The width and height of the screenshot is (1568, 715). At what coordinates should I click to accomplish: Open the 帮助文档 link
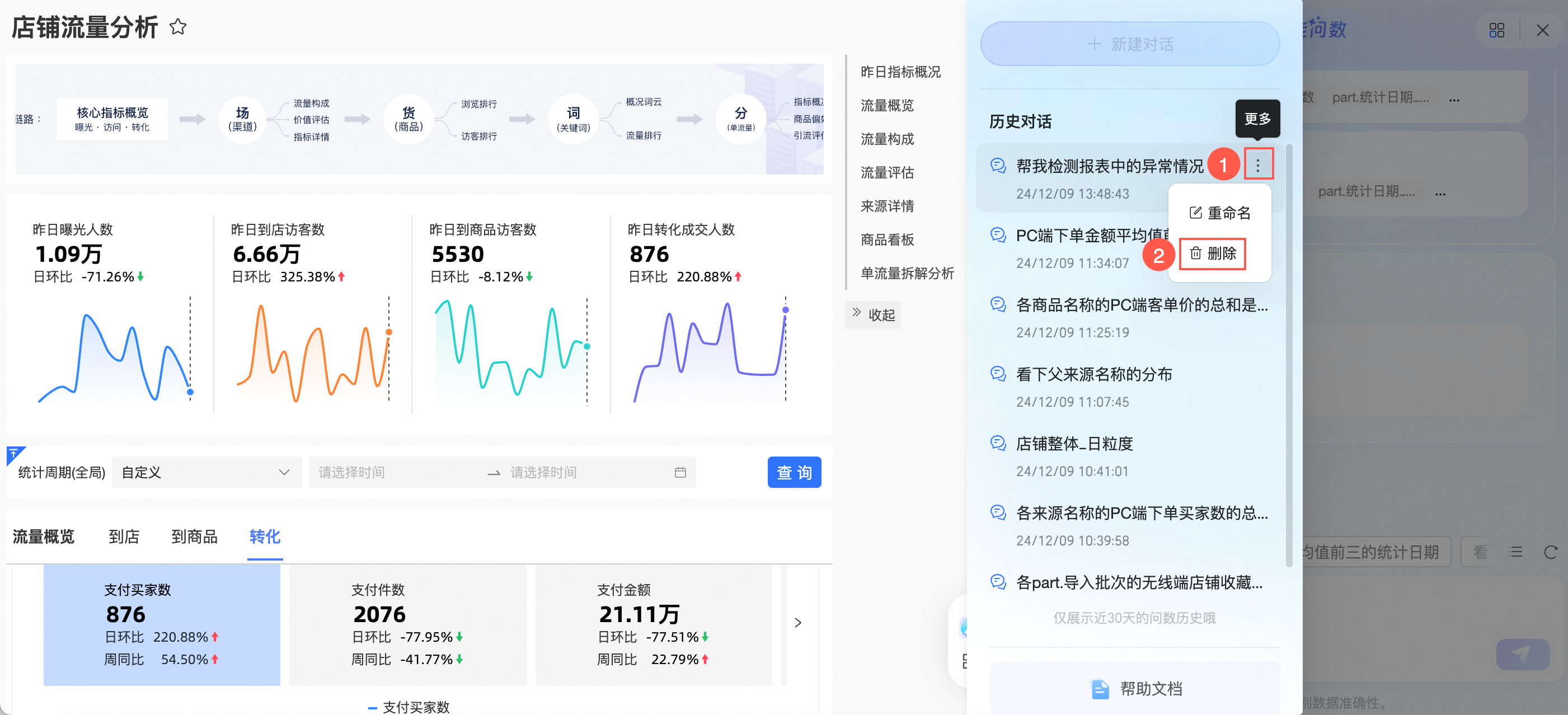coord(1135,689)
